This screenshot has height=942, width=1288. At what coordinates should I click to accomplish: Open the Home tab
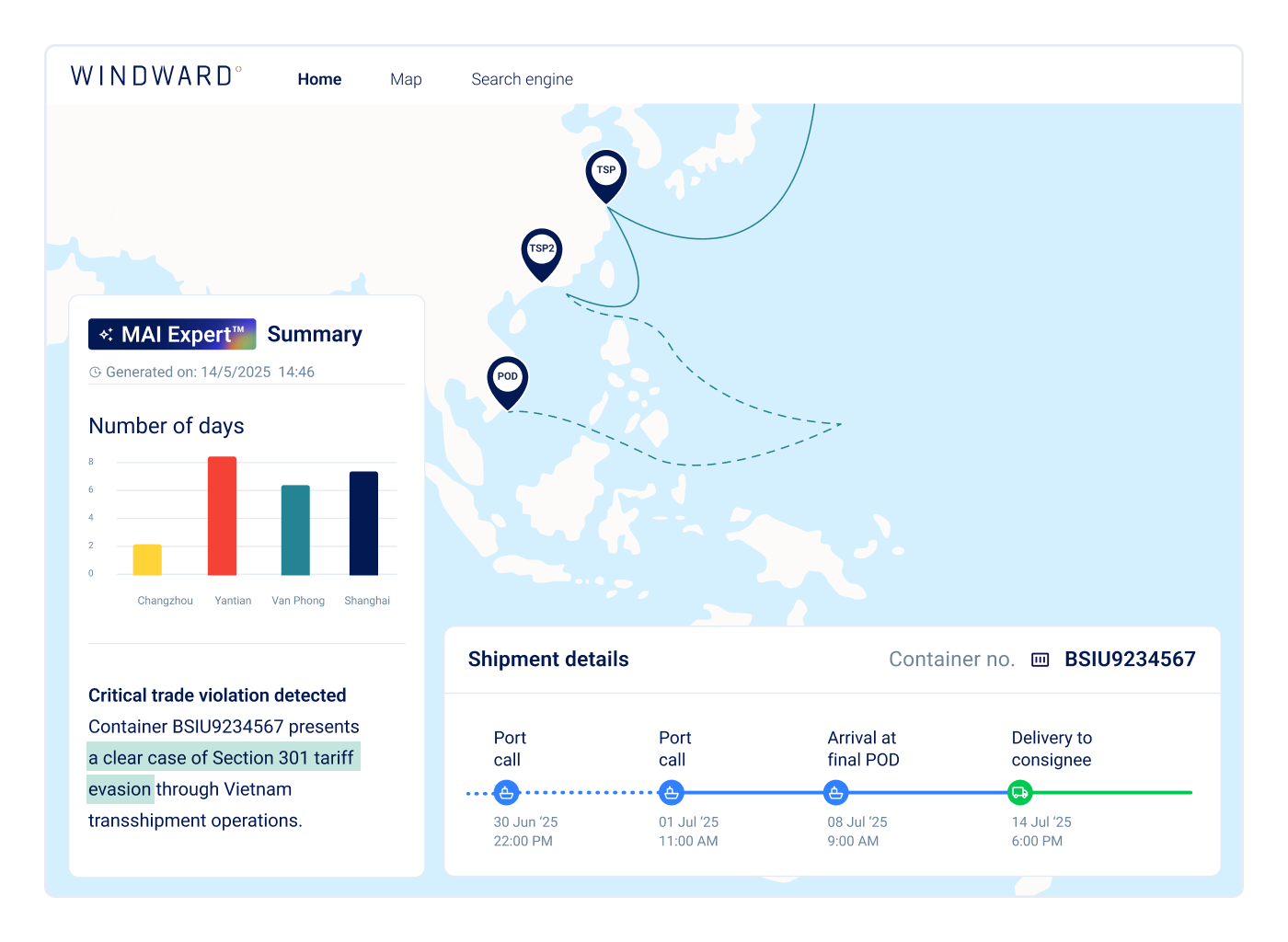pos(319,79)
